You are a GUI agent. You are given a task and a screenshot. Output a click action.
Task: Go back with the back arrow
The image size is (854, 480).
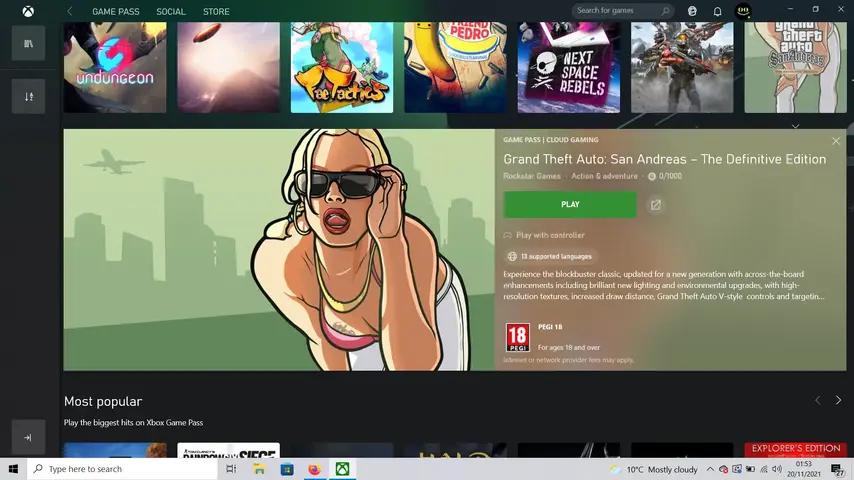(x=70, y=11)
